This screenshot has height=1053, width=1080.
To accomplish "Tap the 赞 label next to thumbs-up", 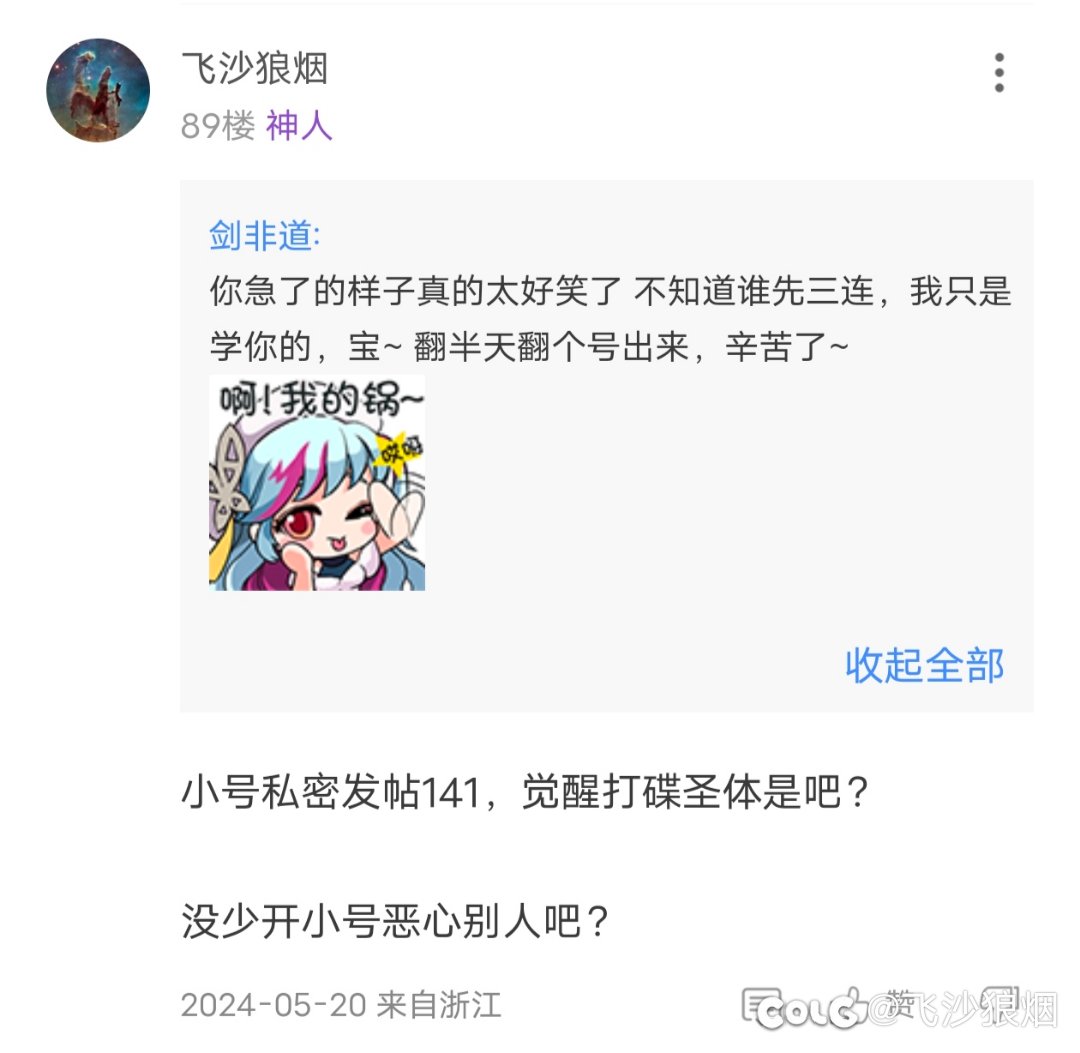I will pyautogui.click(x=900, y=1003).
